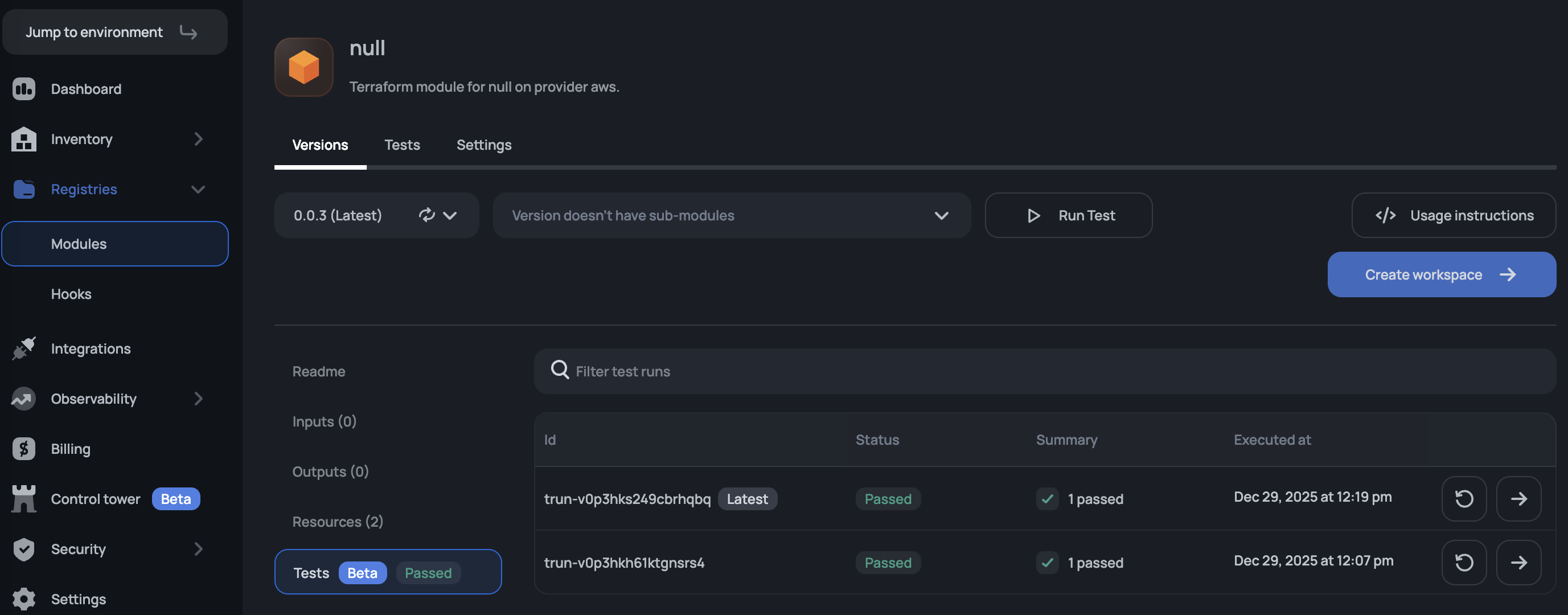The width and height of the screenshot is (1568, 615).
Task: Rerun test run trun-v0p3hkh61ktgnsrs4
Action: pos(1463,562)
